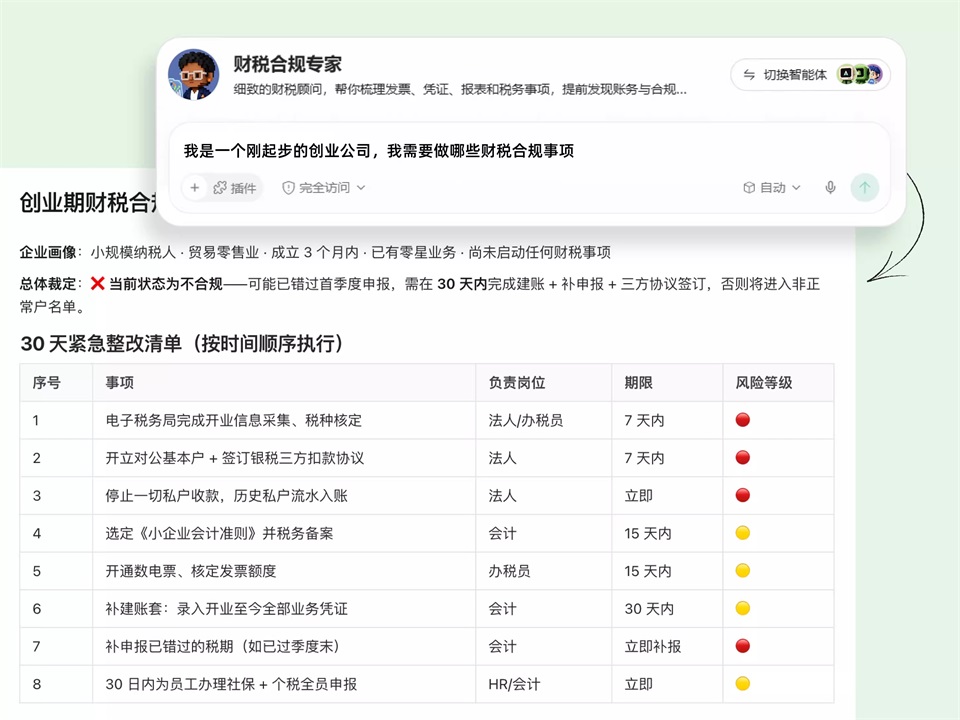Click the shield icon beside 完全访问
Viewport: 960px width, 720px height.
click(x=288, y=188)
